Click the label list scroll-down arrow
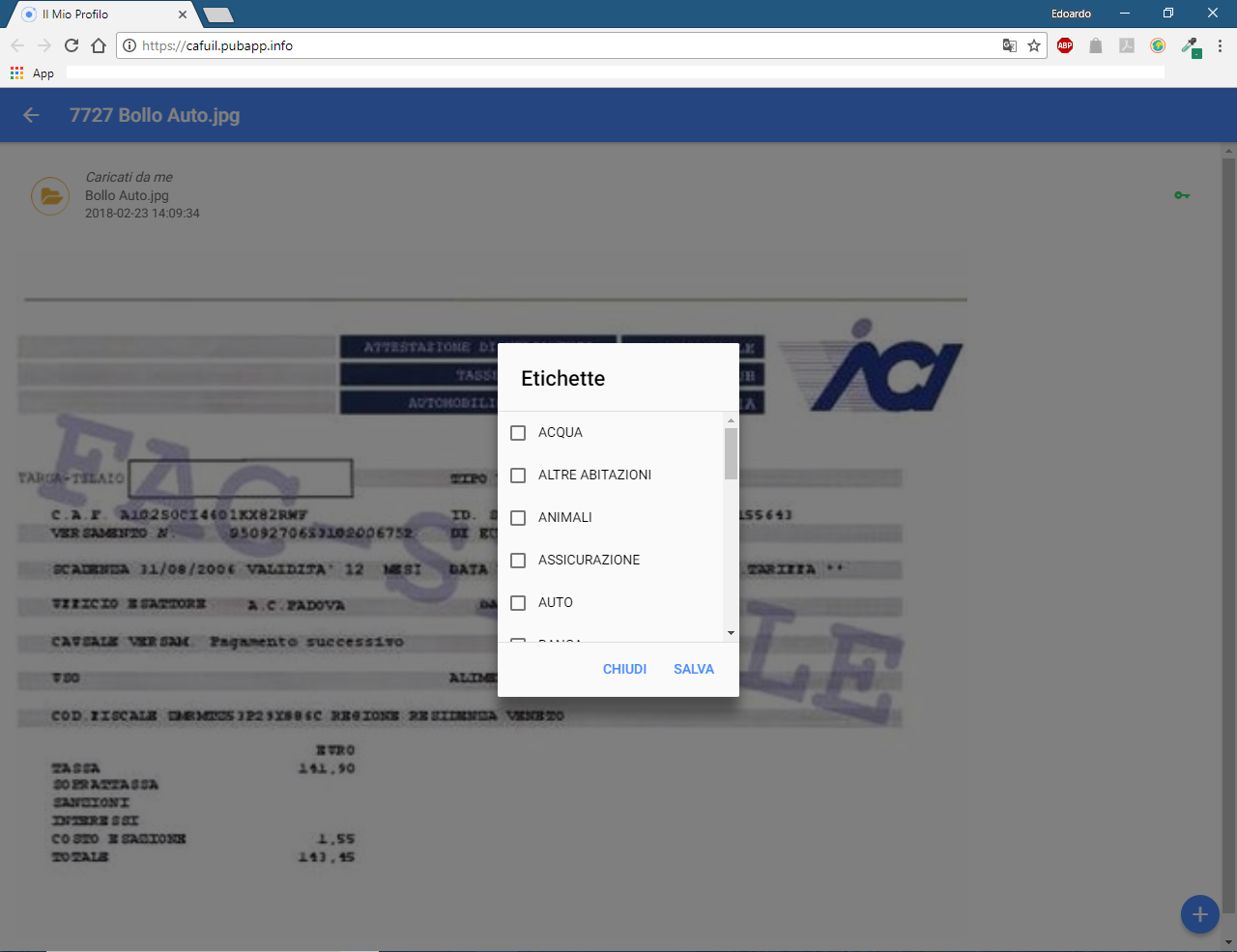The height and width of the screenshot is (952, 1237). pos(731,633)
